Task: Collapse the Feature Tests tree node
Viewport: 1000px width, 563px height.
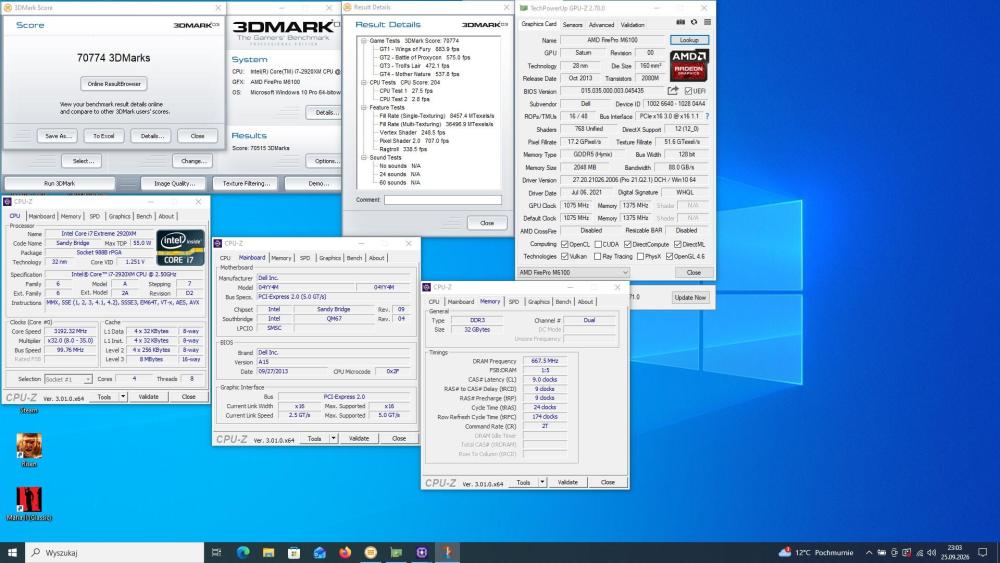Action: pos(364,108)
